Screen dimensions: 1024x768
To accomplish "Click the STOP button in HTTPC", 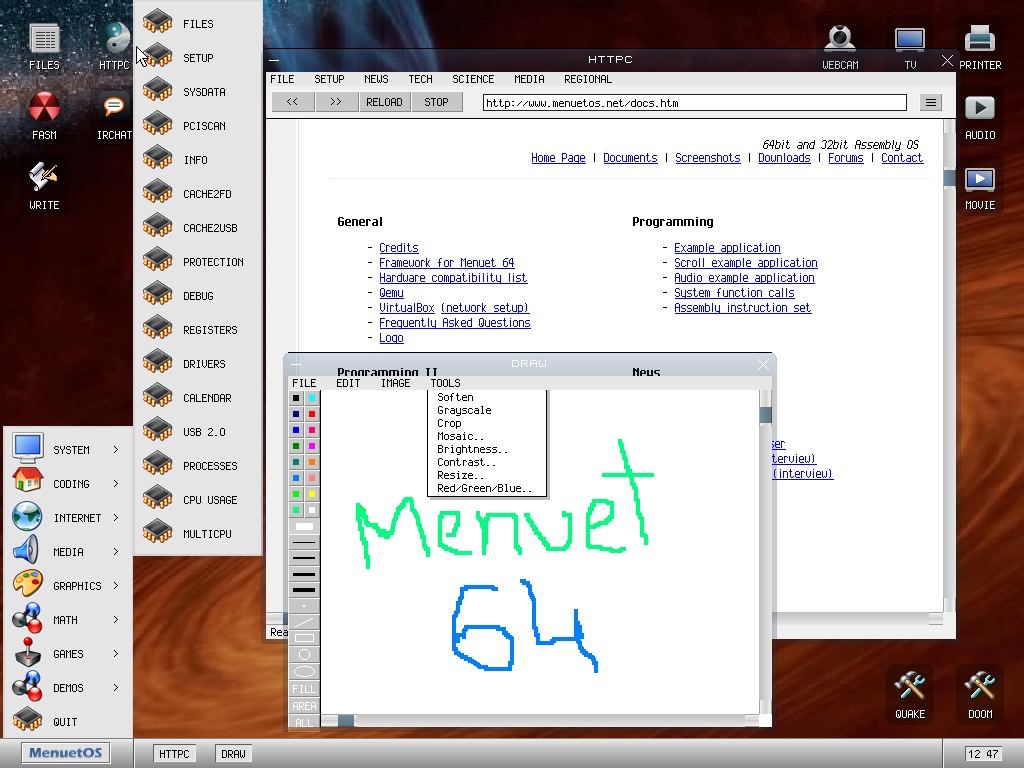I will point(436,102).
